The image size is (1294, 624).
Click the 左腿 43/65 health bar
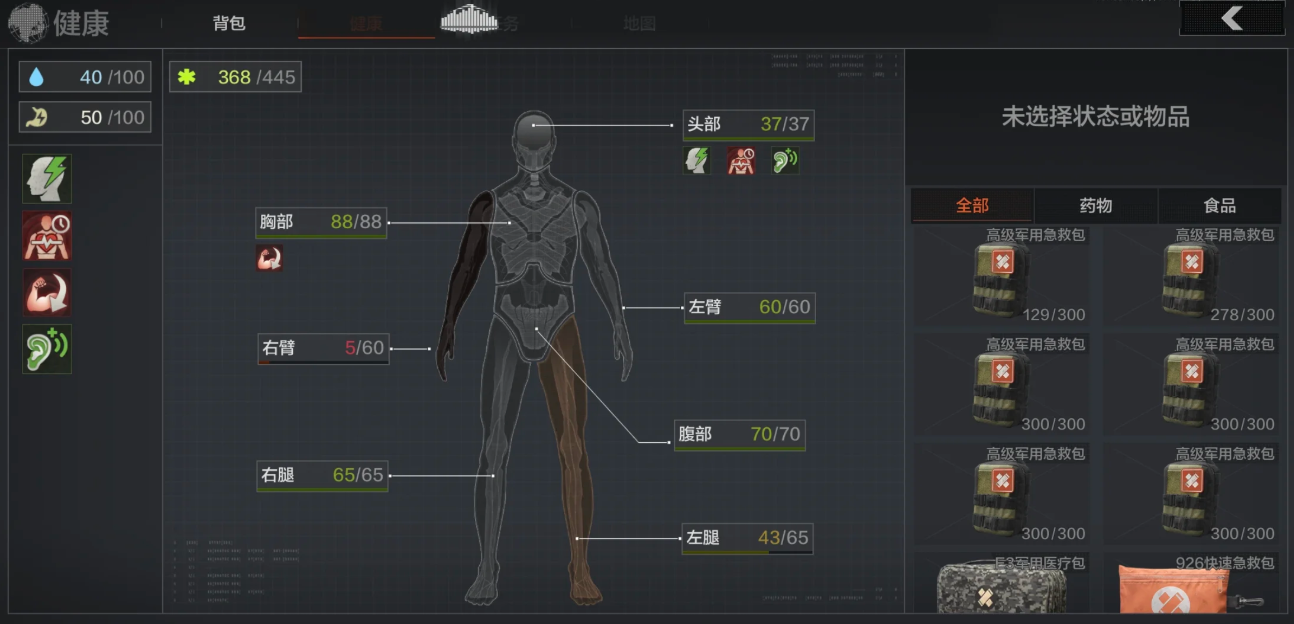pyautogui.click(x=746, y=538)
